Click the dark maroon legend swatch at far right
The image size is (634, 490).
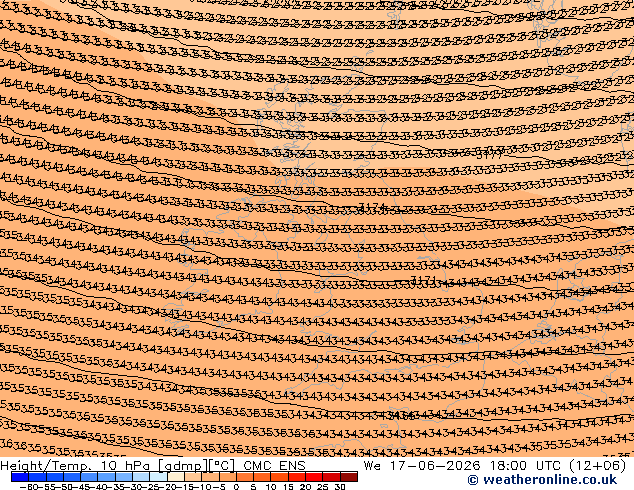point(349,477)
